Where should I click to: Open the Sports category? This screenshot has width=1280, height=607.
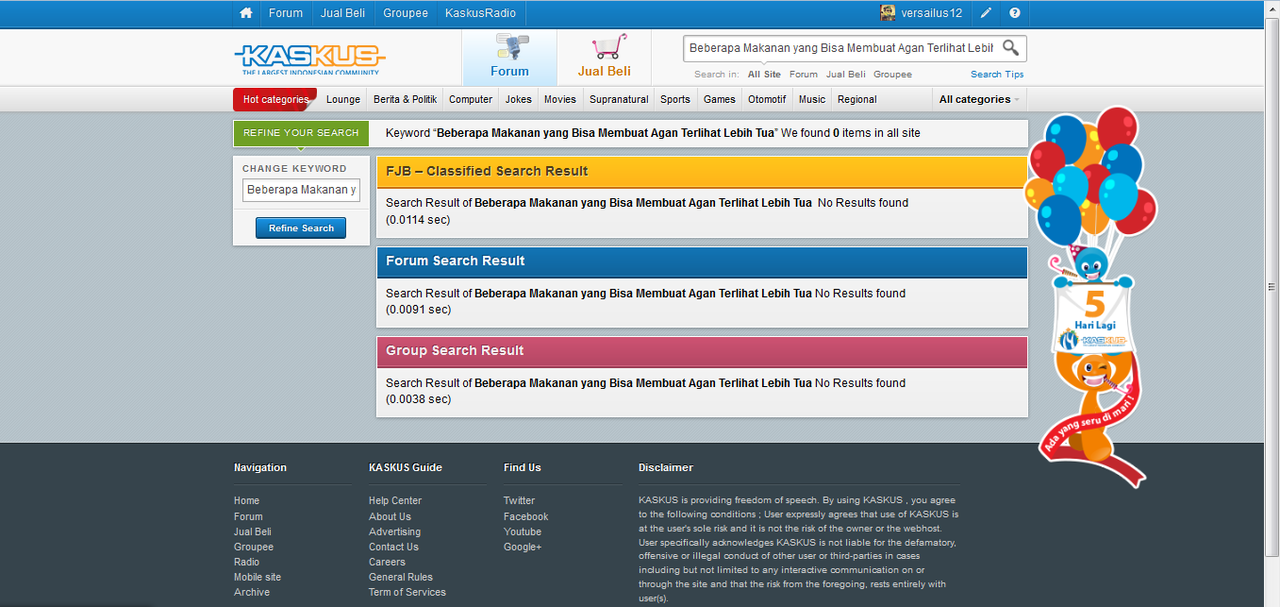click(675, 99)
